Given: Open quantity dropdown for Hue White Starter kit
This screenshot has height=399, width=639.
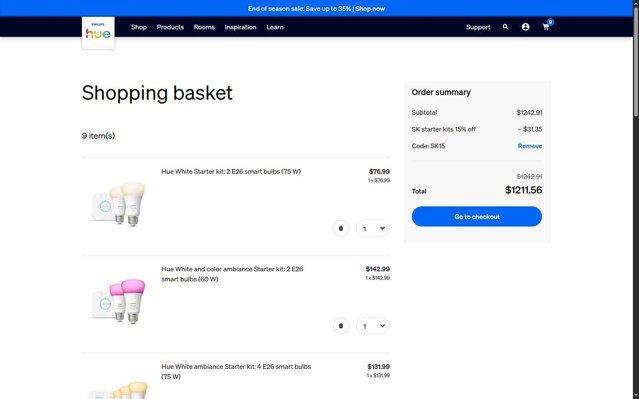Looking at the screenshot, I should 373,228.
